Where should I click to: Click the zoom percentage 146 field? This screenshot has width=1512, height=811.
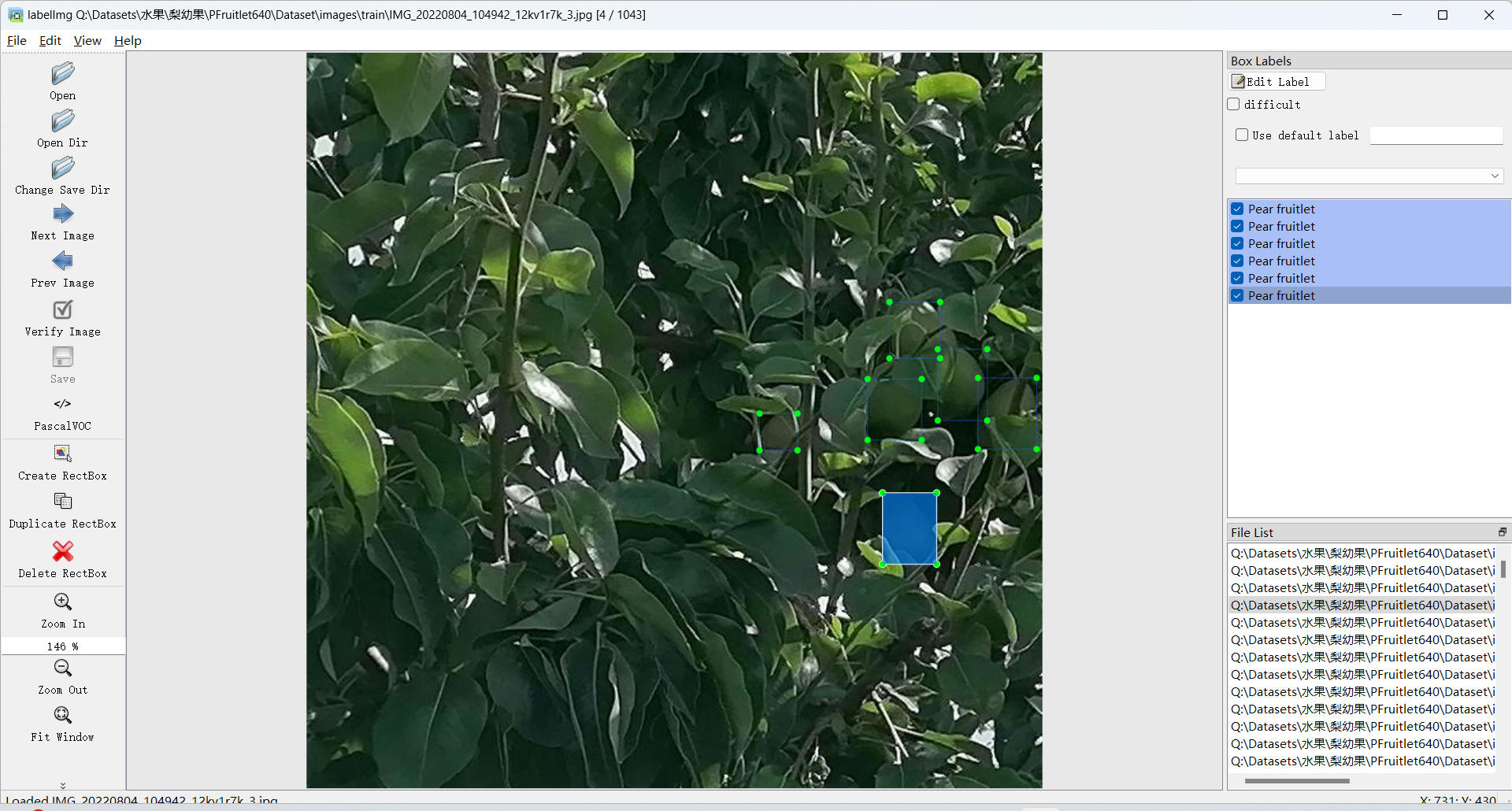(x=63, y=646)
